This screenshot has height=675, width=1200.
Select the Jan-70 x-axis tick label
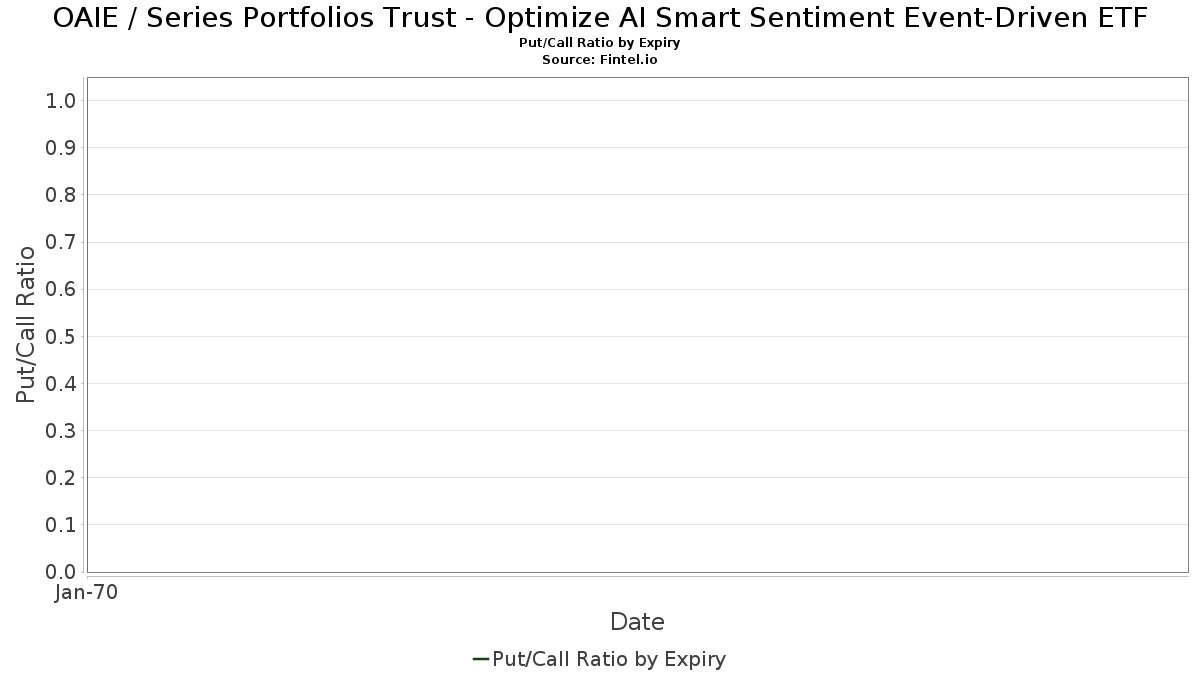coord(87,593)
